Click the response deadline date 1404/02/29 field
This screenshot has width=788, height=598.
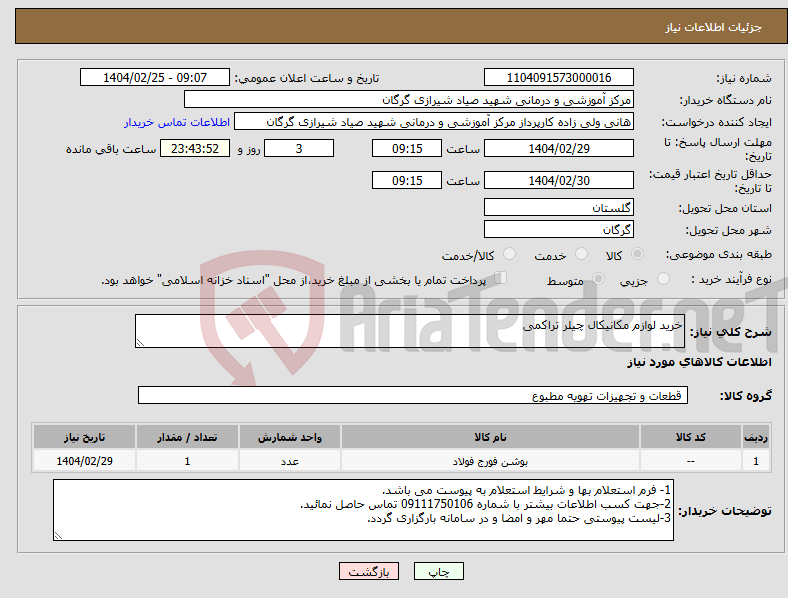tap(559, 148)
